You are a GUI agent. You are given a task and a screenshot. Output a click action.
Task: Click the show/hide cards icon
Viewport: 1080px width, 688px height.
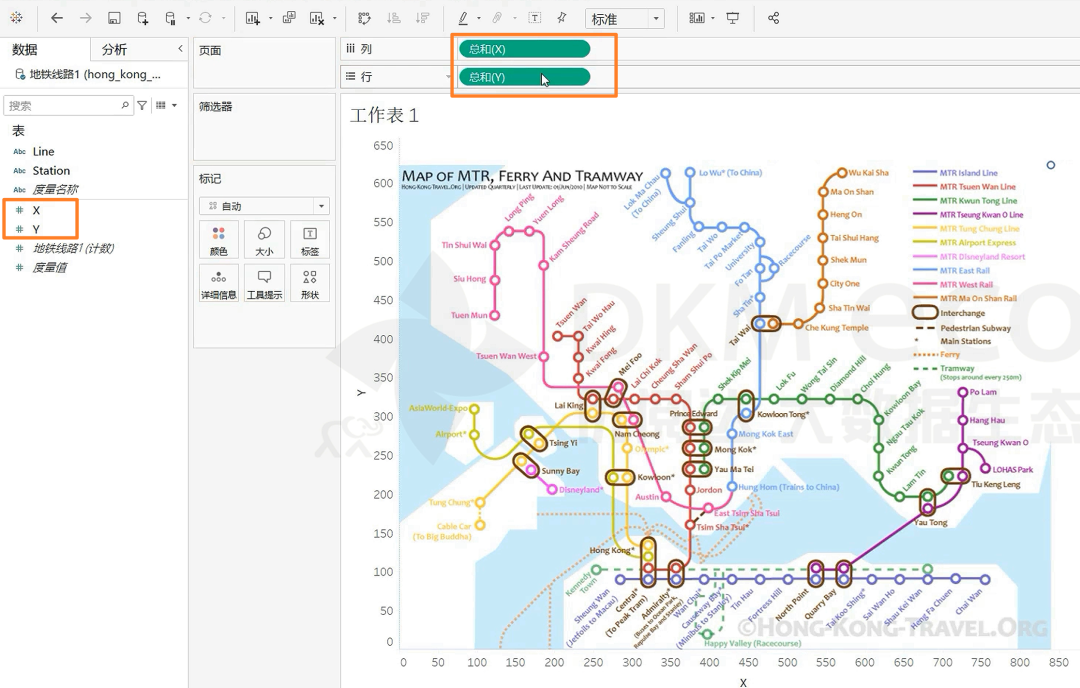[x=697, y=18]
